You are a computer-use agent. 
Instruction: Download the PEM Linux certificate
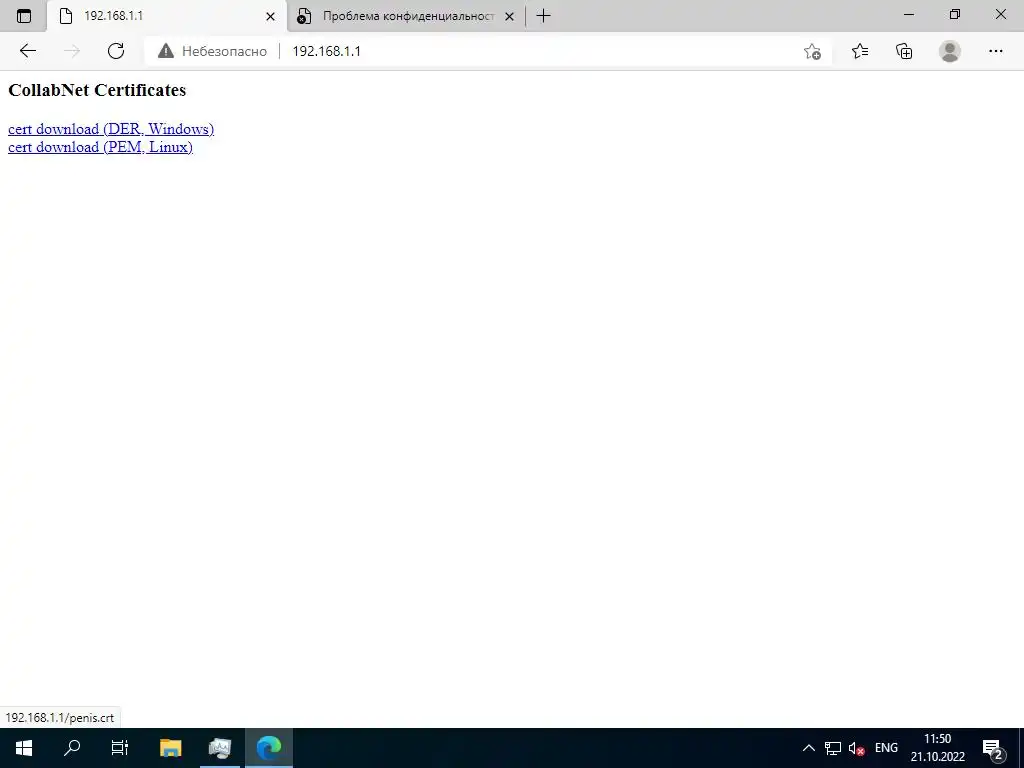[x=101, y=147]
